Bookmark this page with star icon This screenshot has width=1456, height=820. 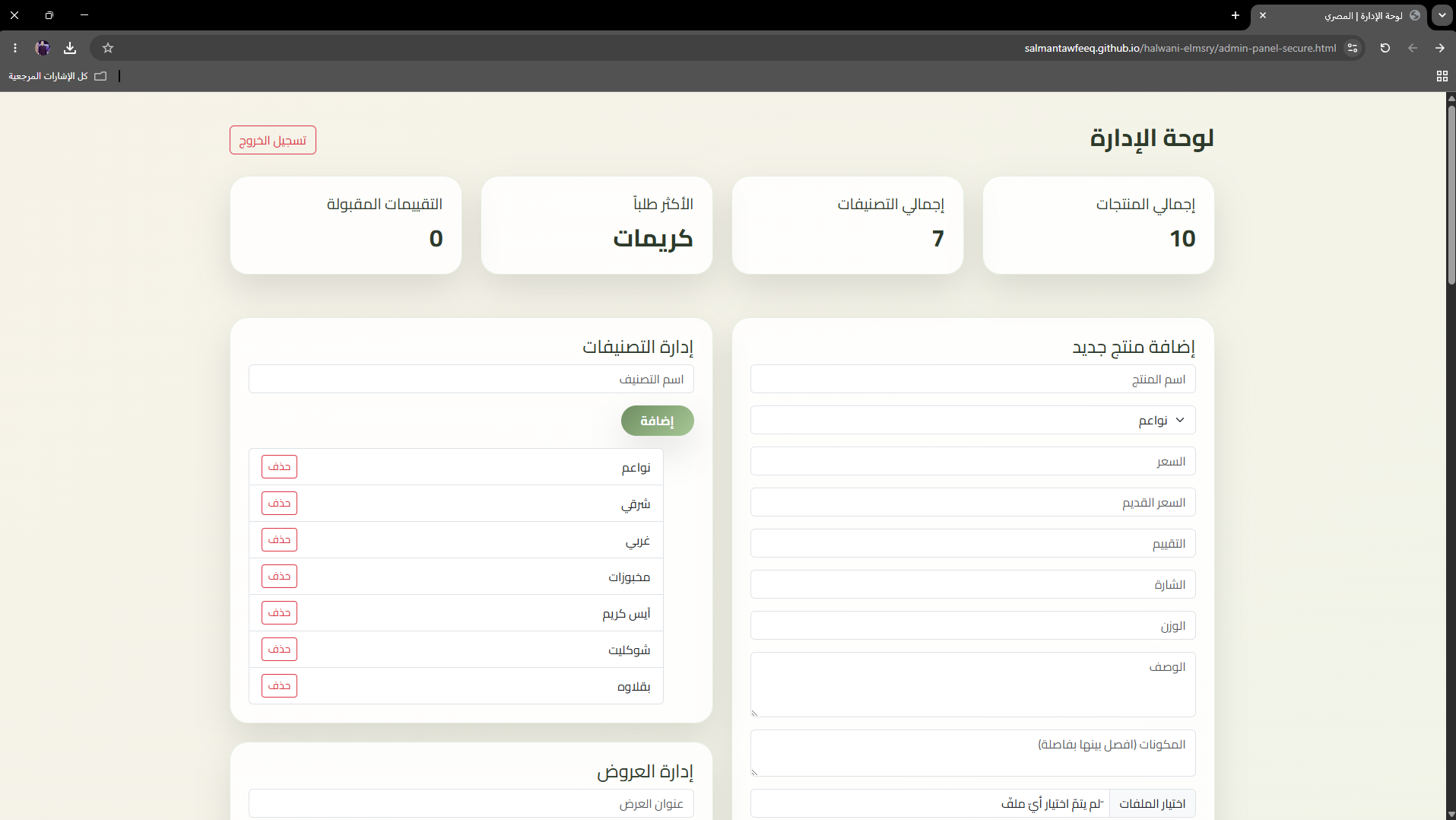pyautogui.click(x=108, y=48)
